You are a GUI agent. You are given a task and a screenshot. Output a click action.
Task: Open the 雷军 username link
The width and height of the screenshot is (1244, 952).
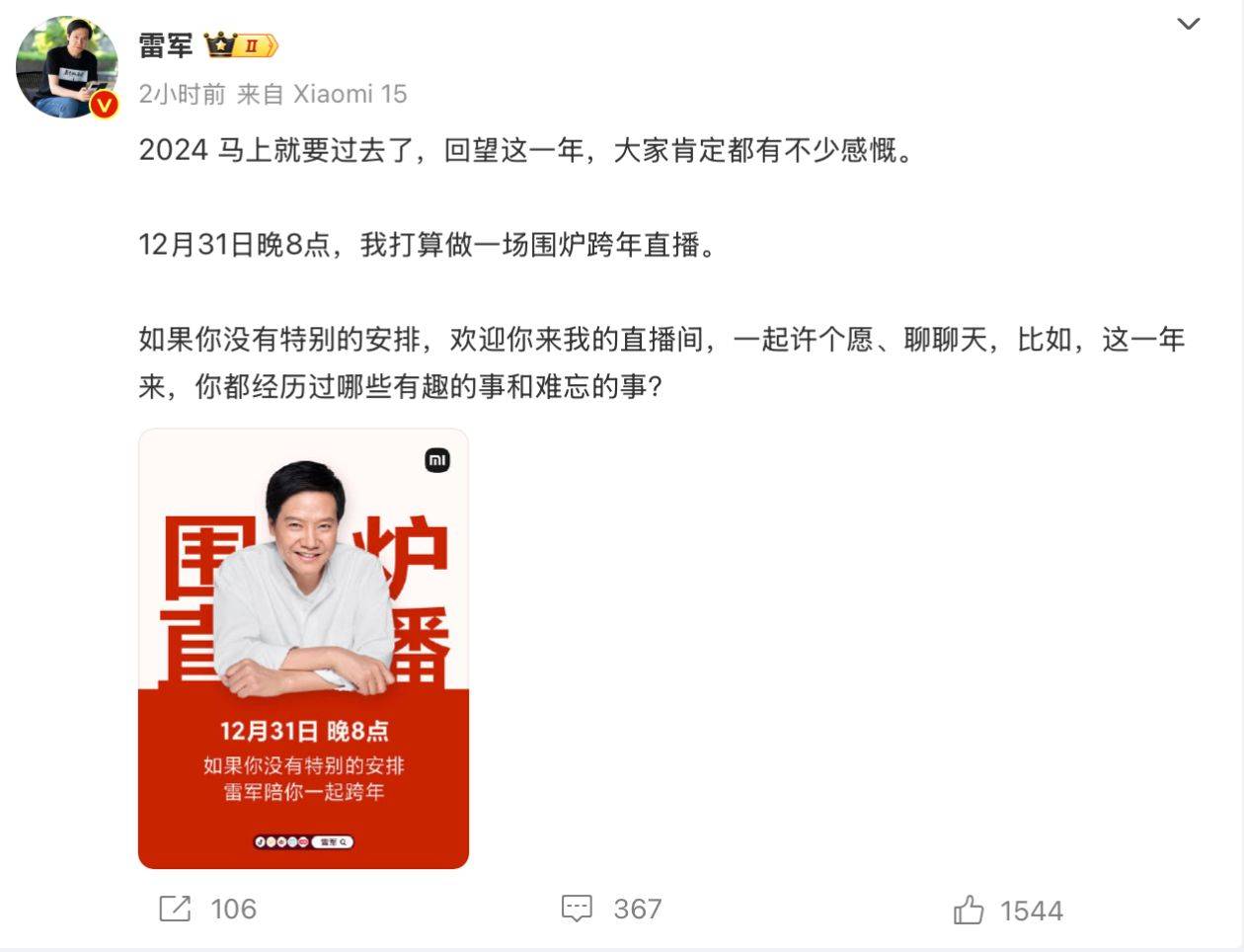[166, 45]
